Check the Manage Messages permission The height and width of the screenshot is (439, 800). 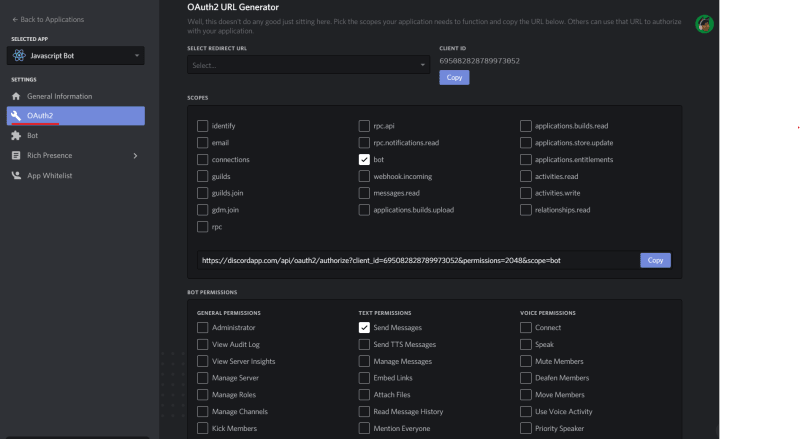coord(364,361)
